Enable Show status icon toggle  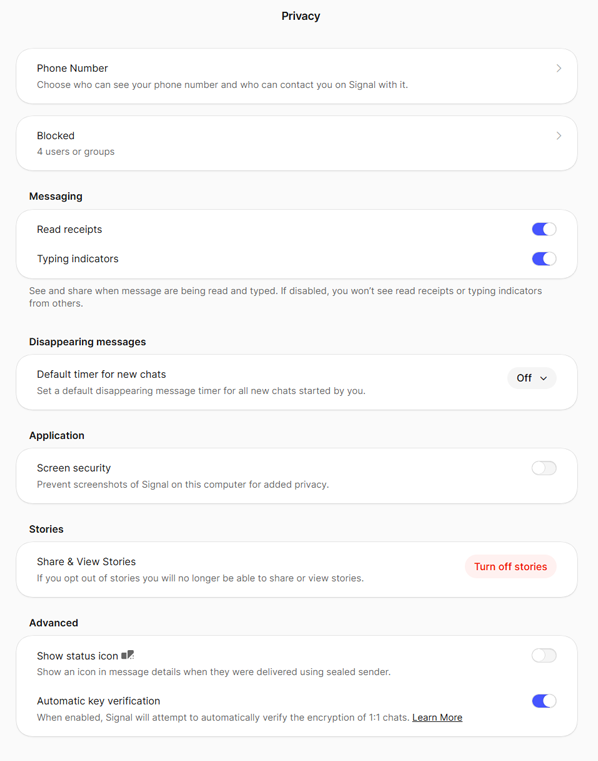pyautogui.click(x=544, y=656)
